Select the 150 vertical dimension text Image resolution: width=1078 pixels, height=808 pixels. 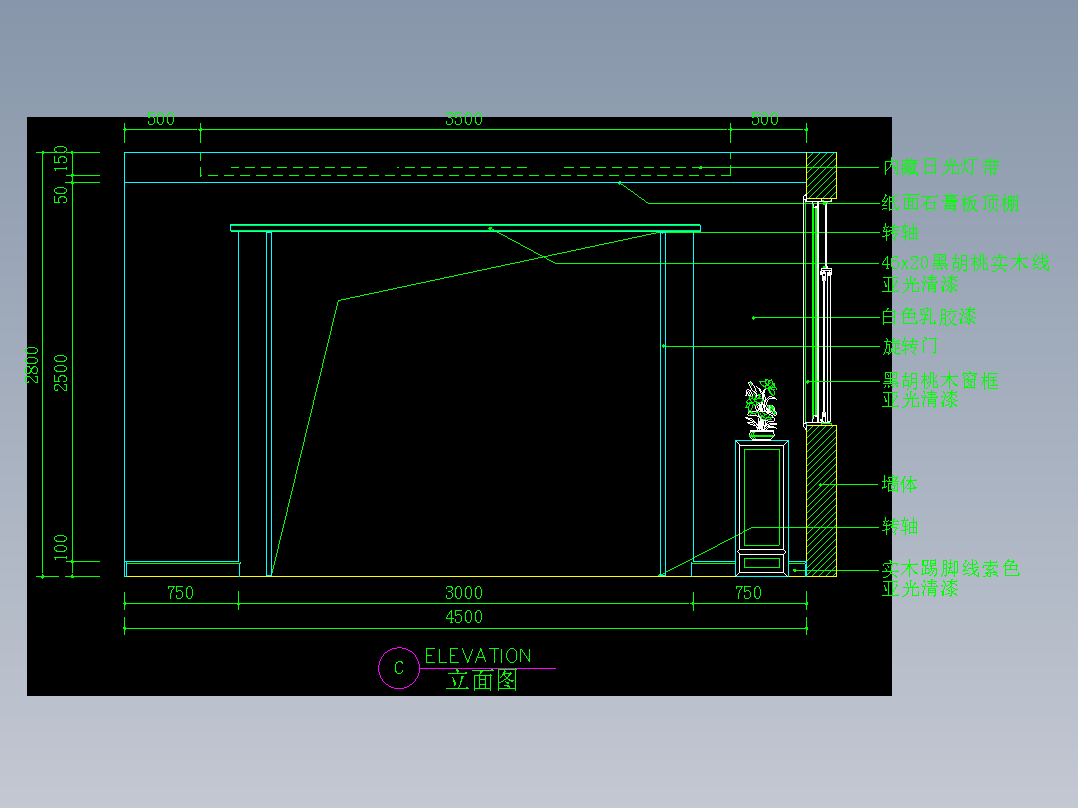click(61, 158)
